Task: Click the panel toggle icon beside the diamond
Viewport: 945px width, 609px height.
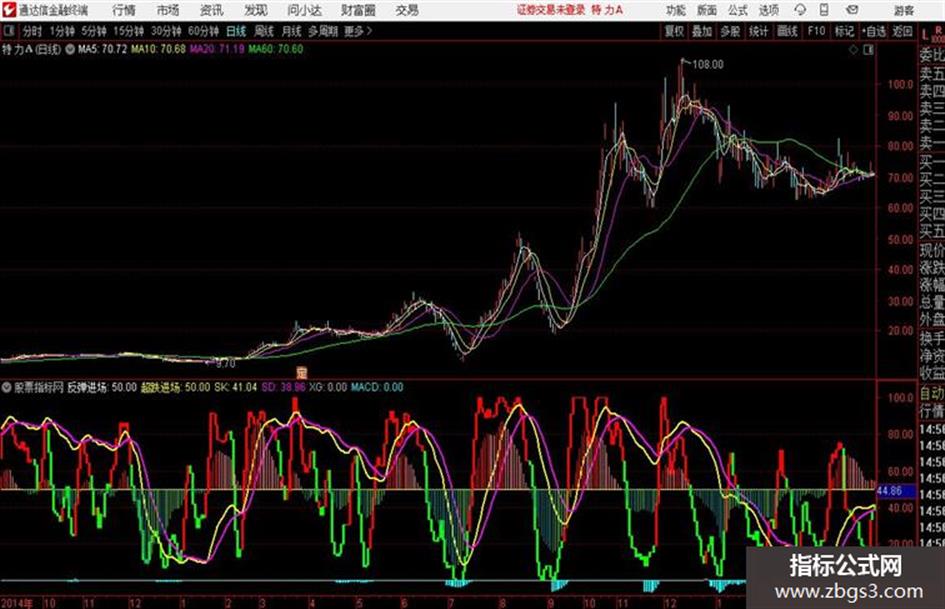Action: coord(868,50)
